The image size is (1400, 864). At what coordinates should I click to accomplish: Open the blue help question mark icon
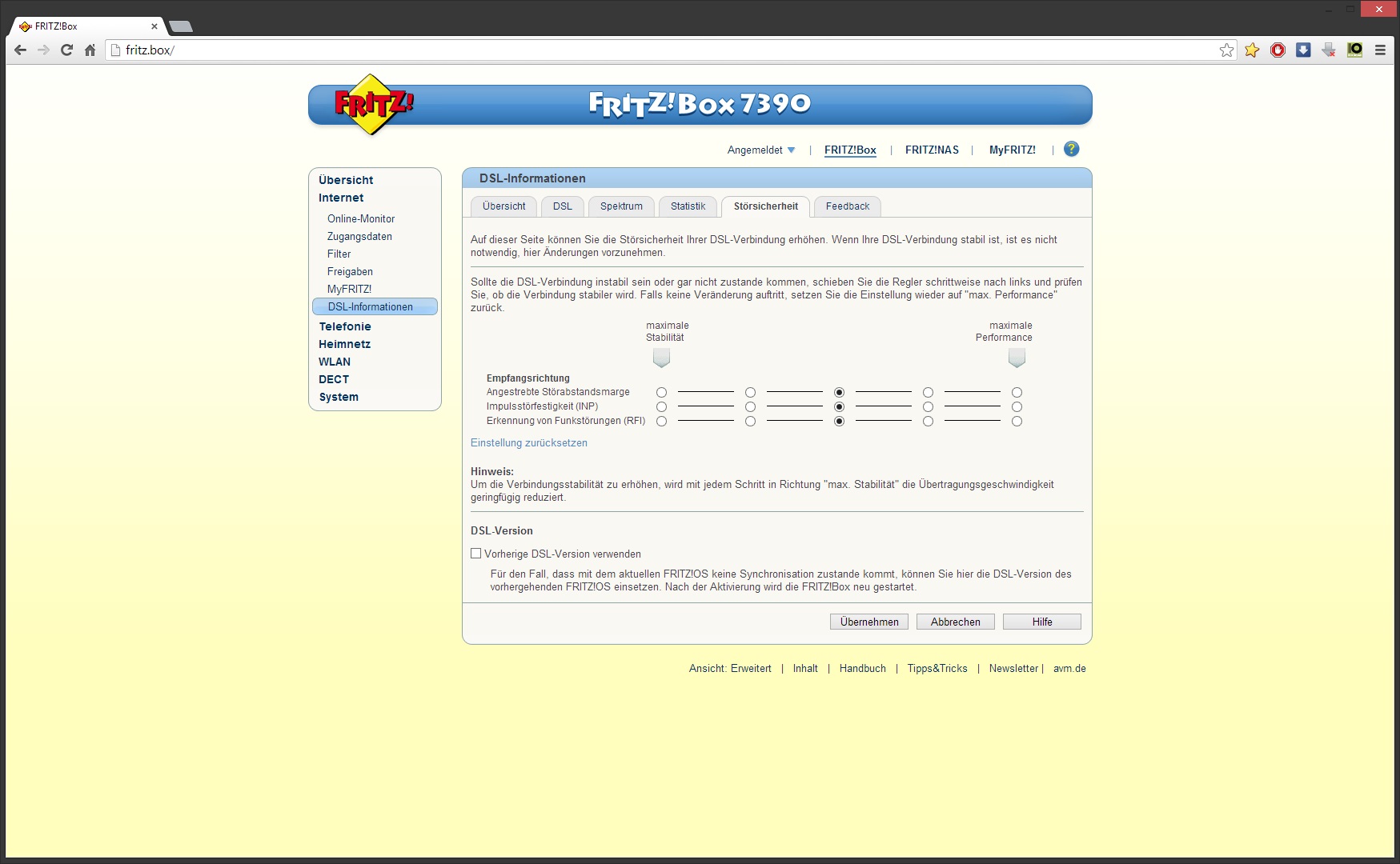coord(1072,149)
